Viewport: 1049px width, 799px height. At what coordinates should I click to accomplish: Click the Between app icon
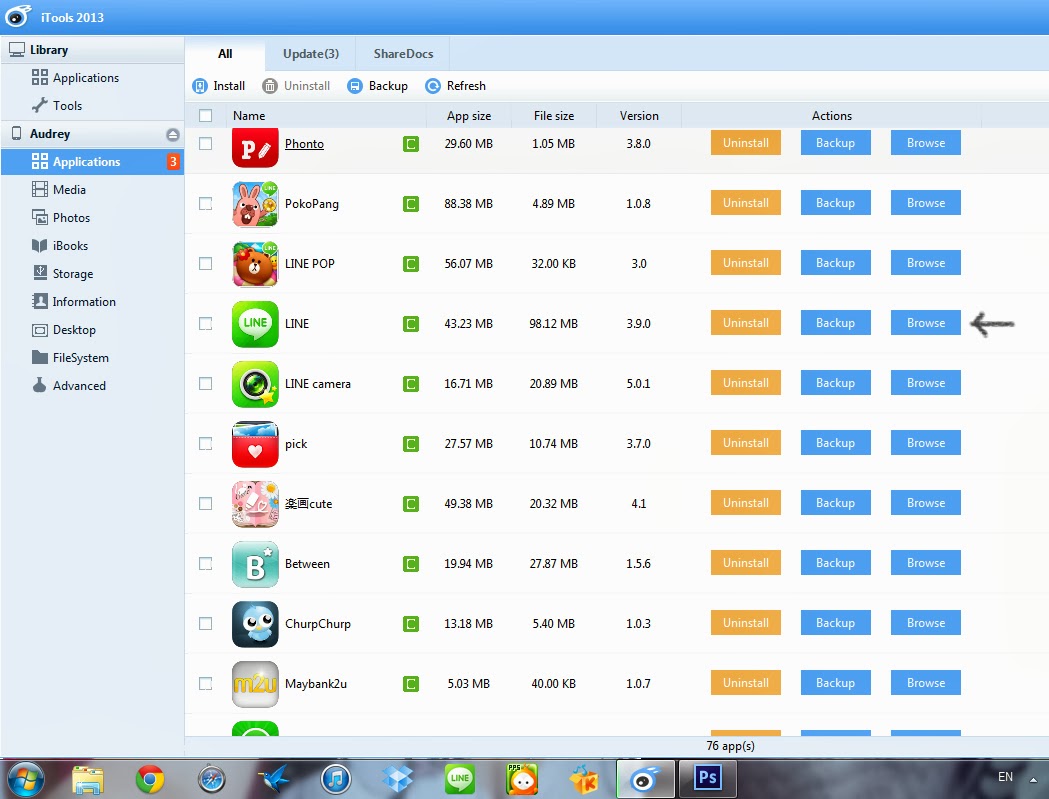click(255, 564)
